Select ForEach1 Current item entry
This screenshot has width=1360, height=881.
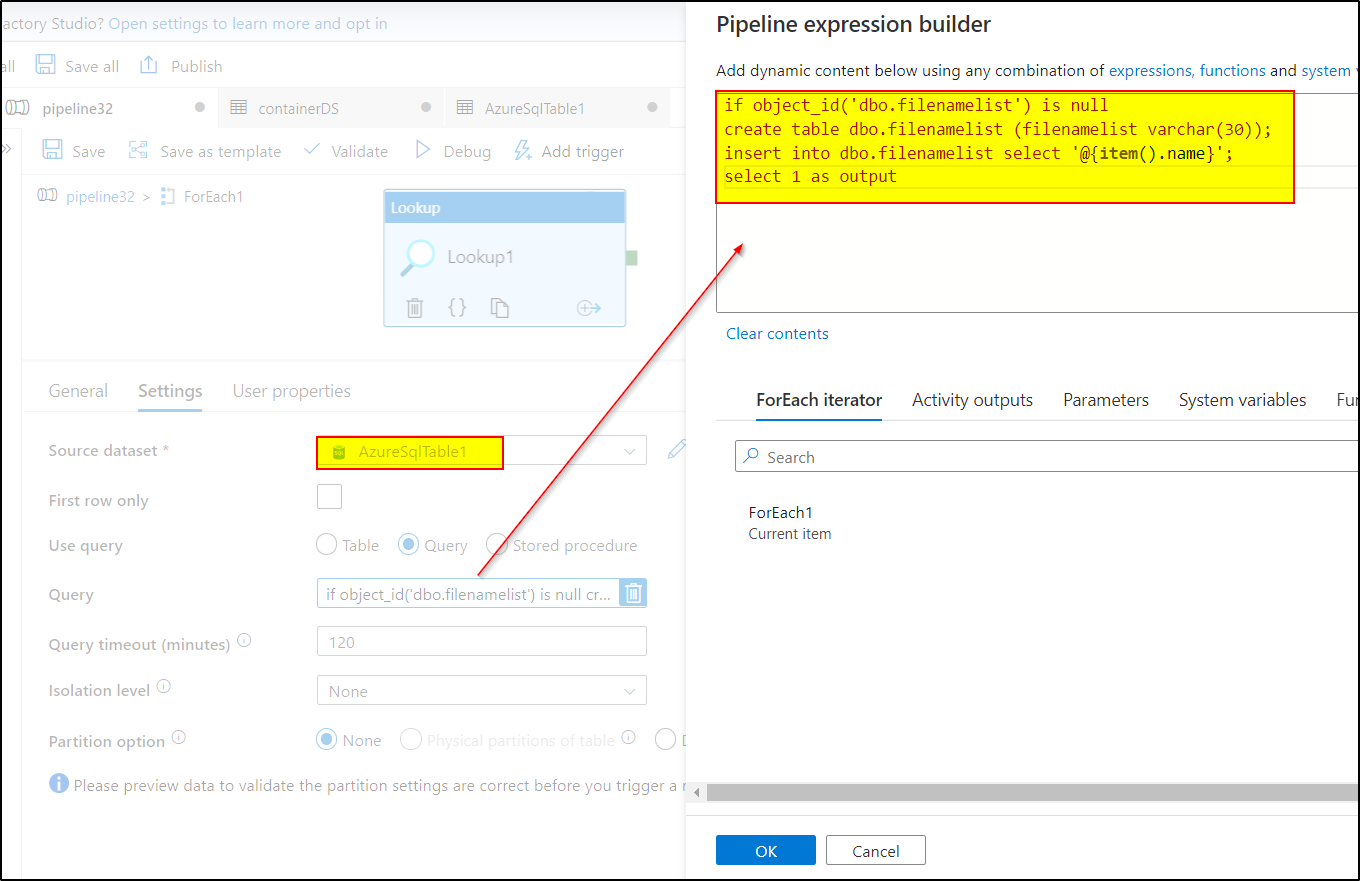[x=790, y=523]
